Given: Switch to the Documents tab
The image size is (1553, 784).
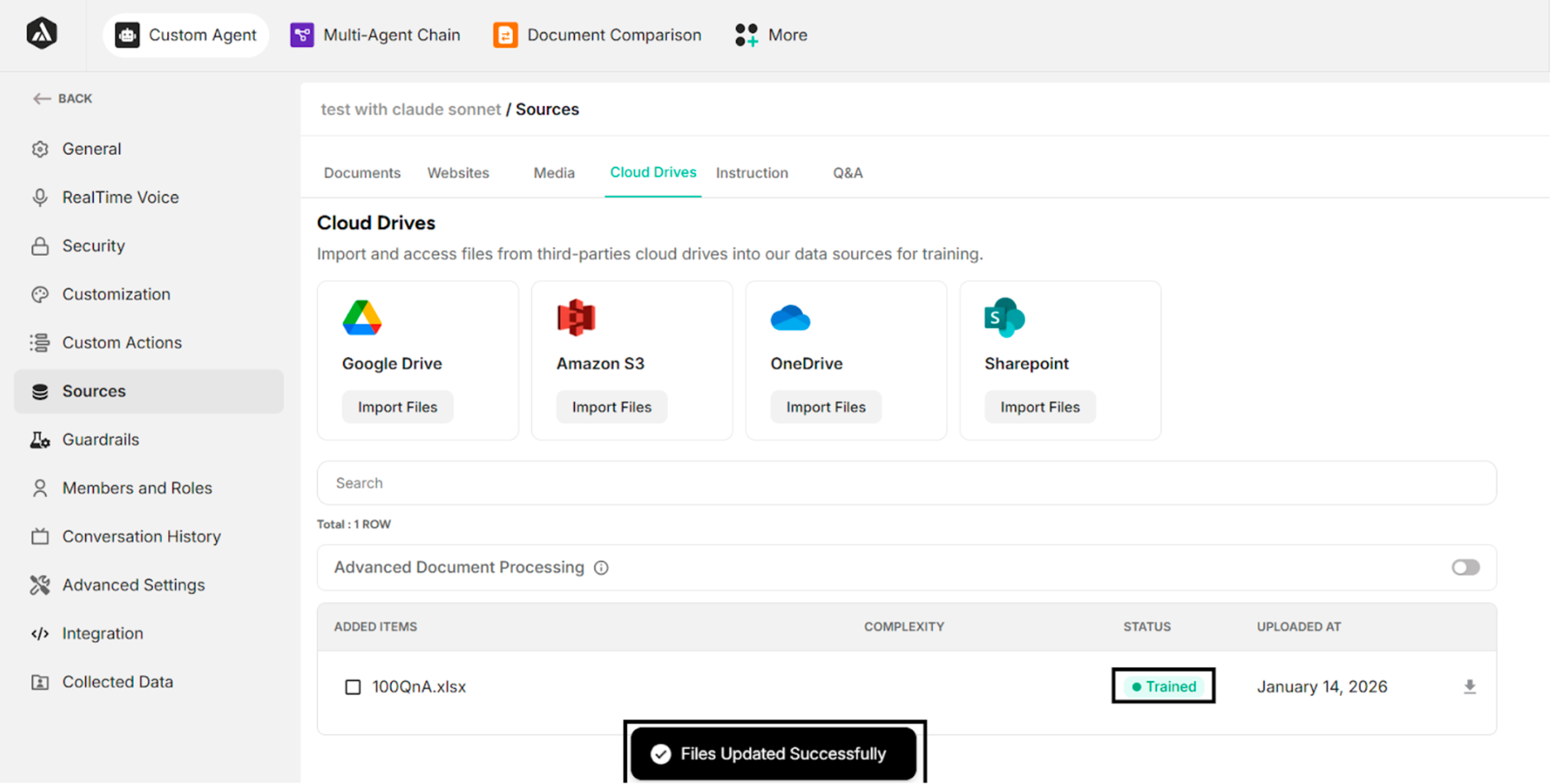Looking at the screenshot, I should point(362,173).
